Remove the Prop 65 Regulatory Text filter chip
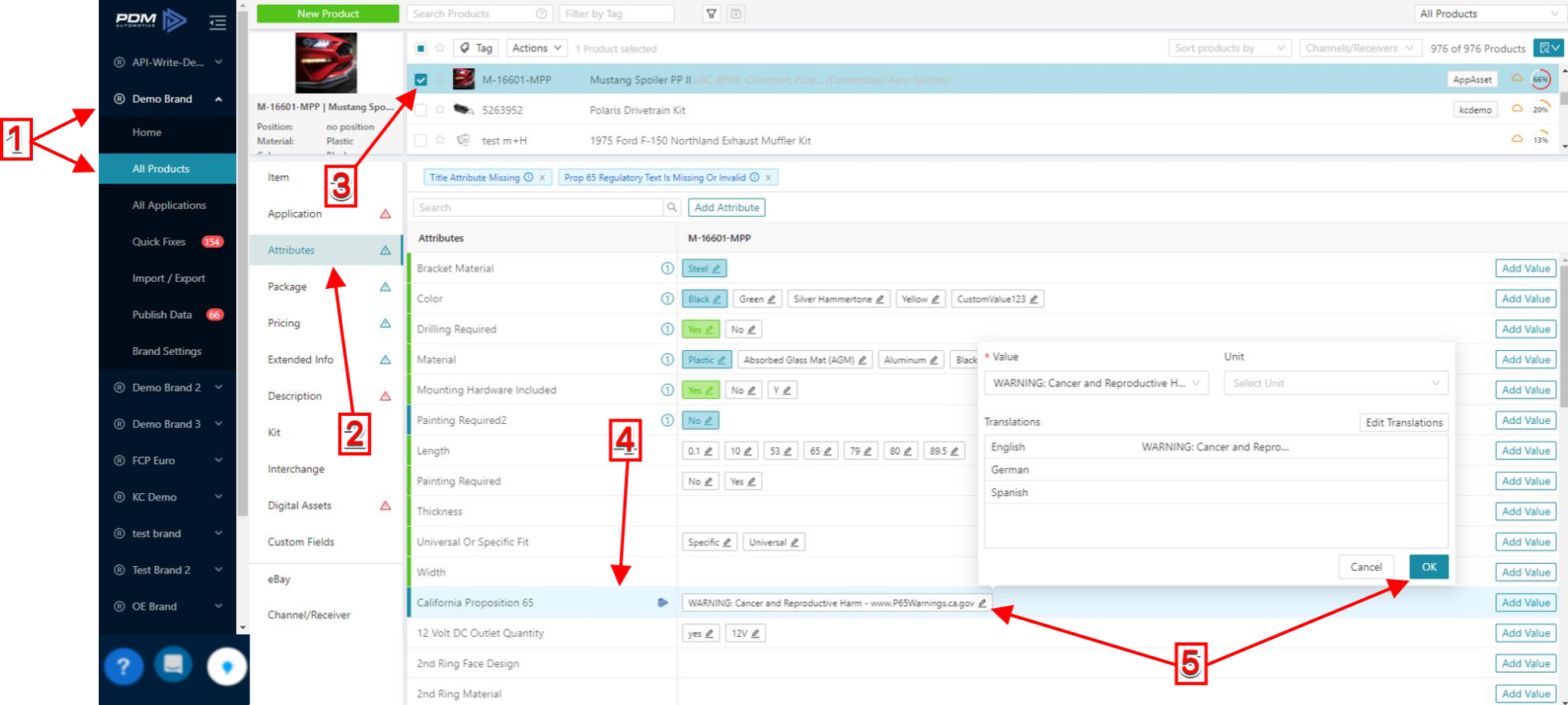The height and width of the screenshot is (705, 1568). (768, 177)
